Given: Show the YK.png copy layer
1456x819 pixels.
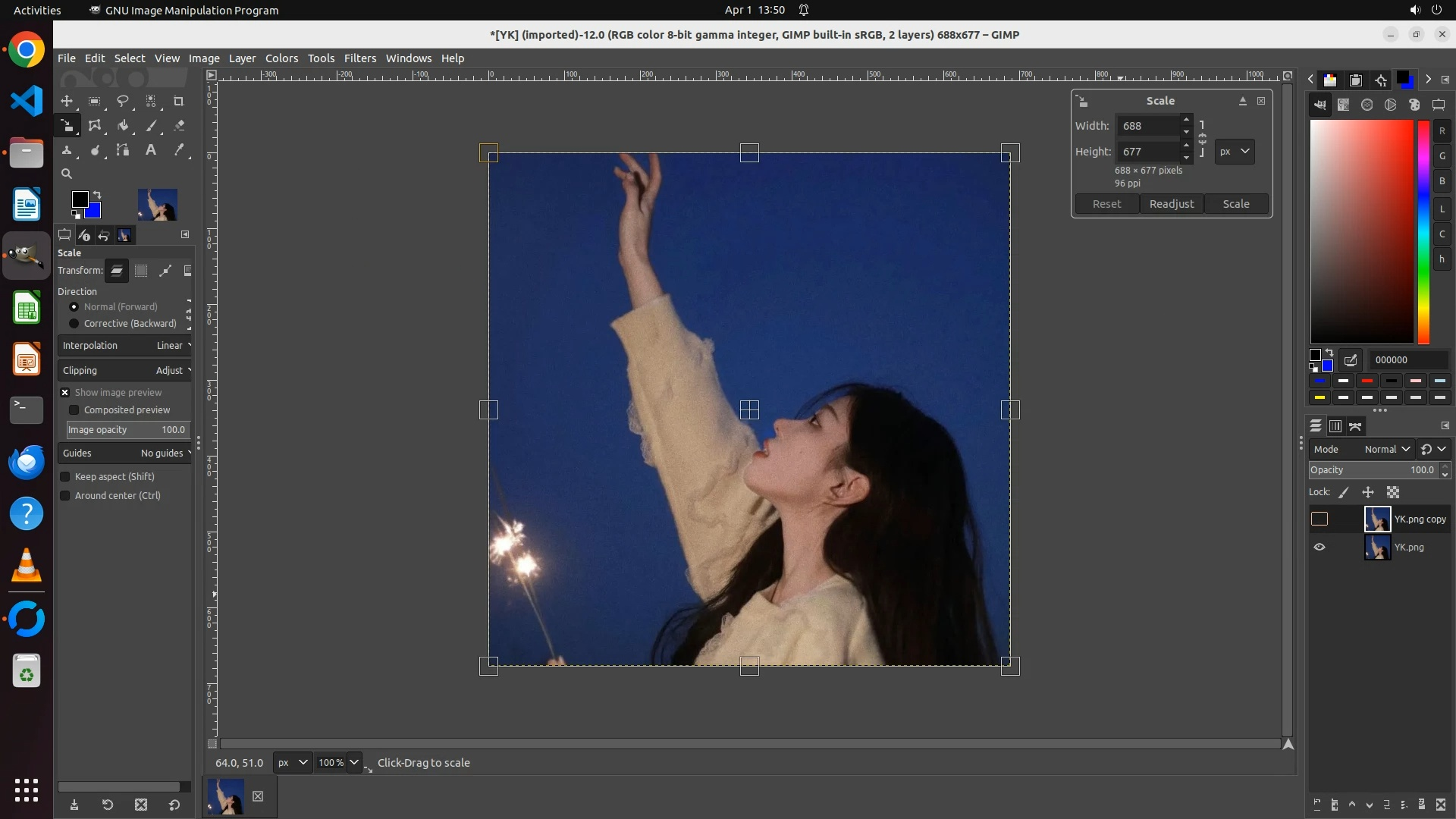Looking at the screenshot, I should click(x=1319, y=519).
